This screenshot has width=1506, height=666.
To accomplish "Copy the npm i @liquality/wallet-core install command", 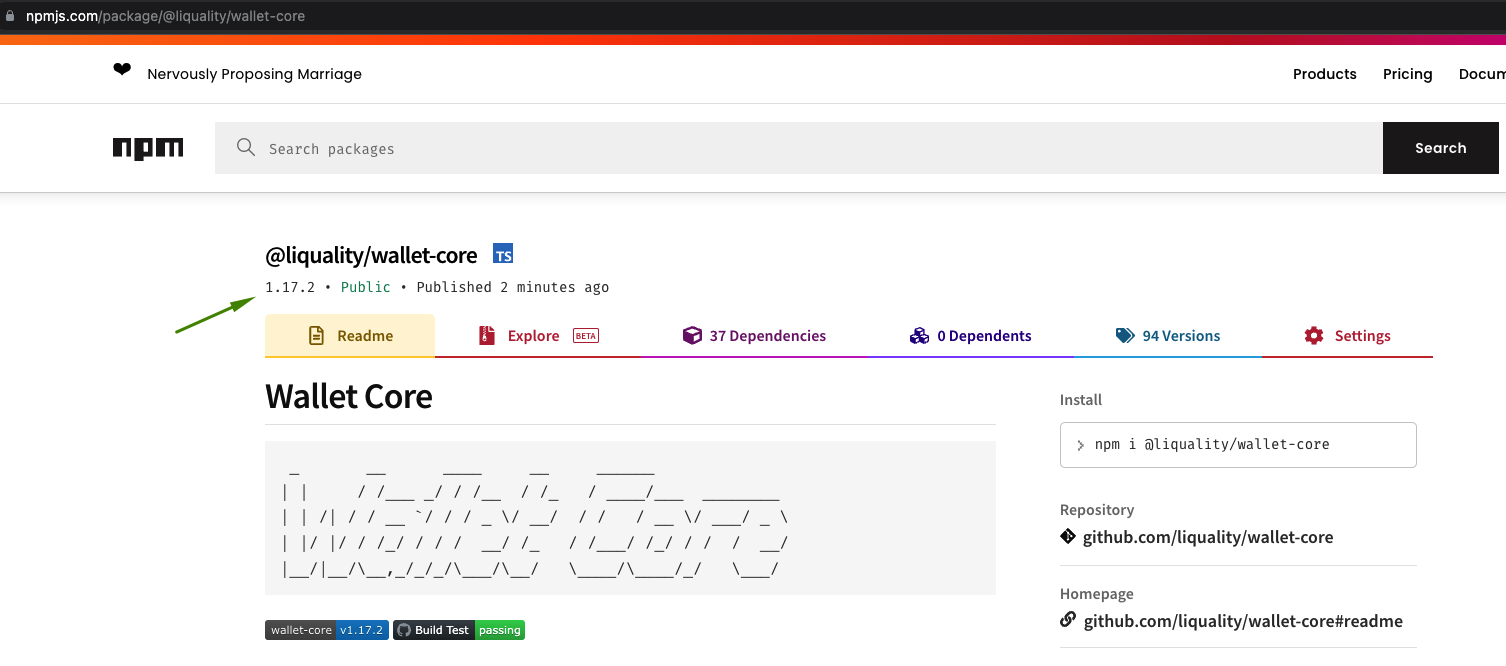I will pos(1238,445).
